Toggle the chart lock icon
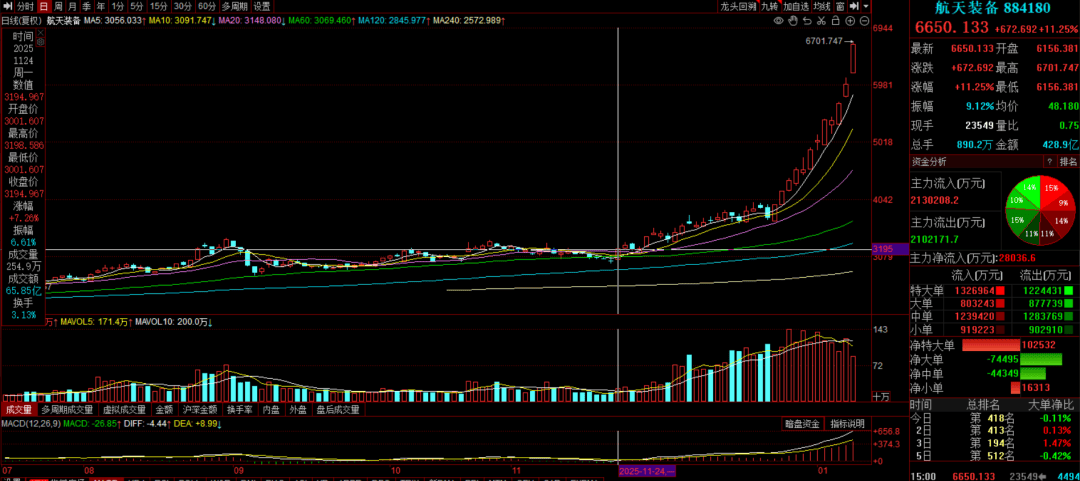The image size is (1080, 481). 835,20
